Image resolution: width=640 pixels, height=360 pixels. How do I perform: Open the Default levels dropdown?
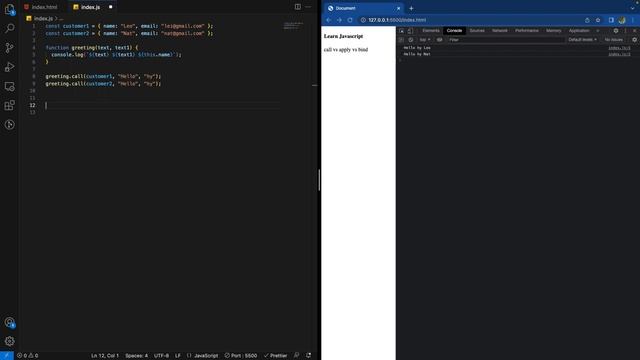[582, 40]
